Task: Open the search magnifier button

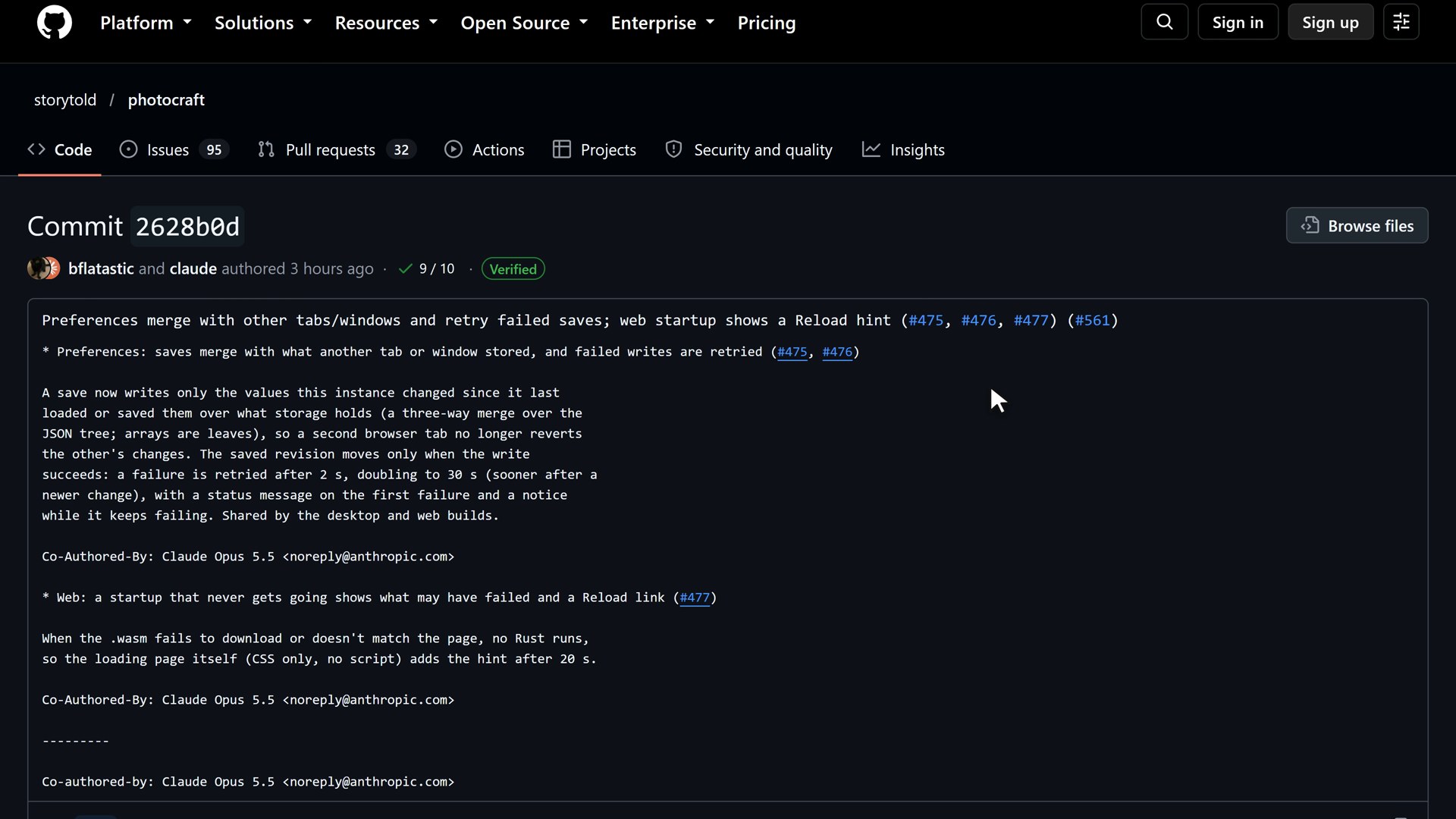Action: pos(1165,22)
